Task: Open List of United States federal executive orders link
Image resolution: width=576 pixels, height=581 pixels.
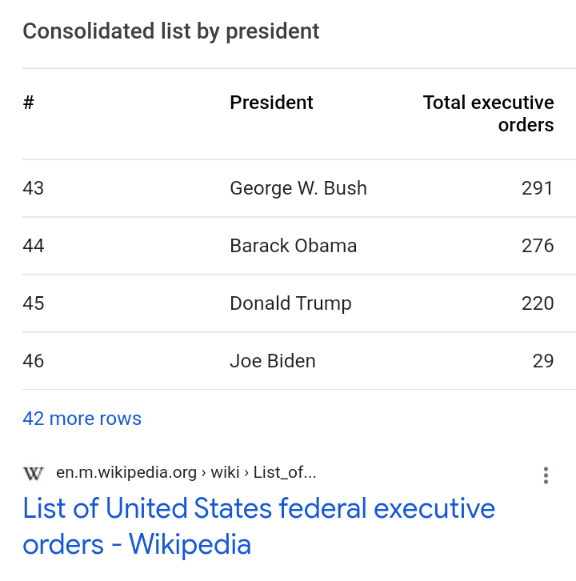Action: pyautogui.click(x=259, y=526)
